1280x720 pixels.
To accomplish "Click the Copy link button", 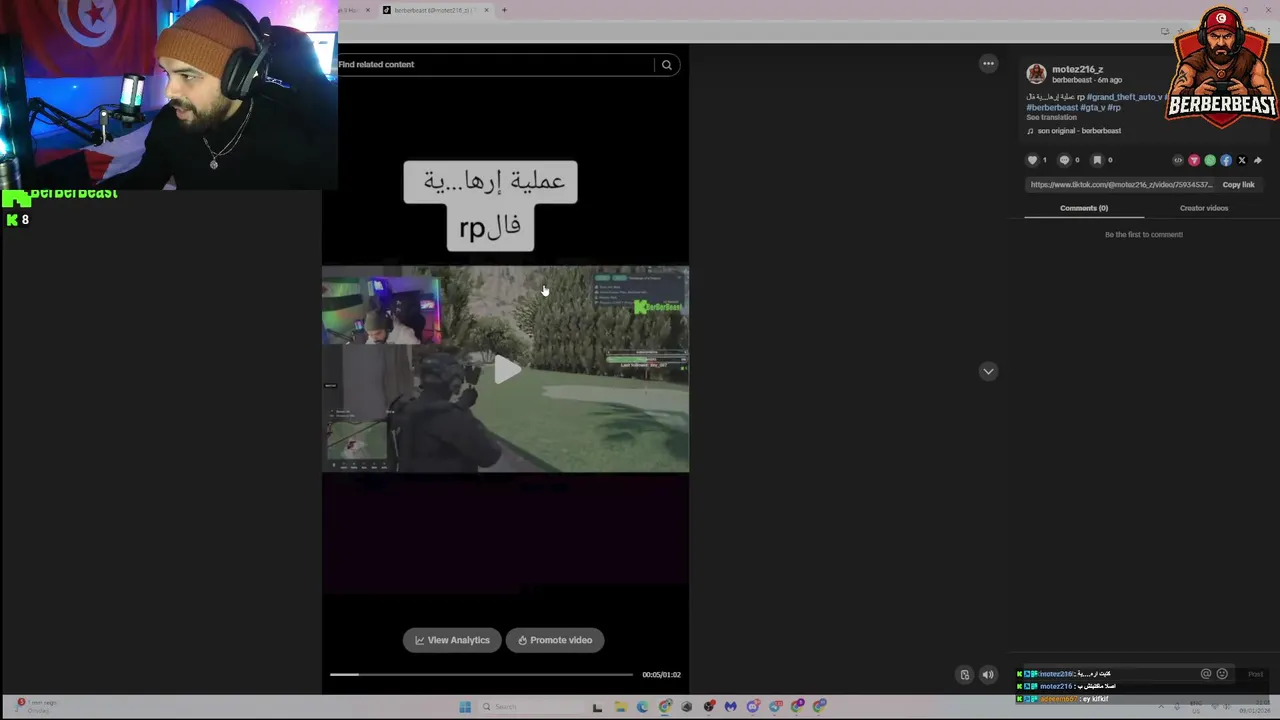I will (1238, 185).
